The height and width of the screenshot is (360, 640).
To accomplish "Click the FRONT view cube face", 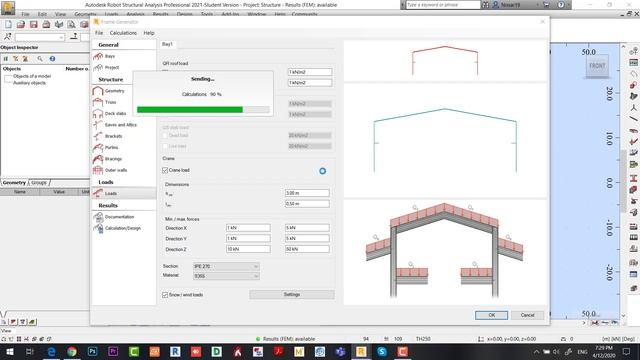I will coord(597,66).
